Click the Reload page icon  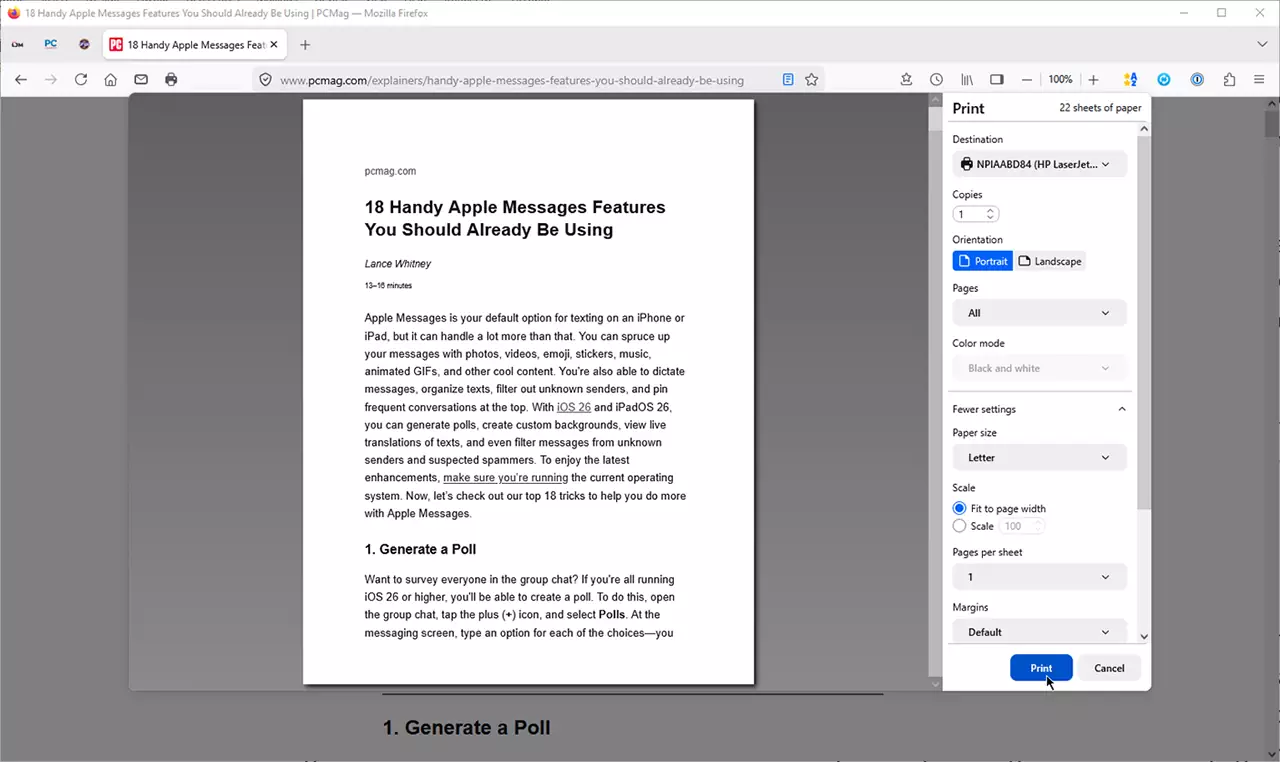point(81,80)
